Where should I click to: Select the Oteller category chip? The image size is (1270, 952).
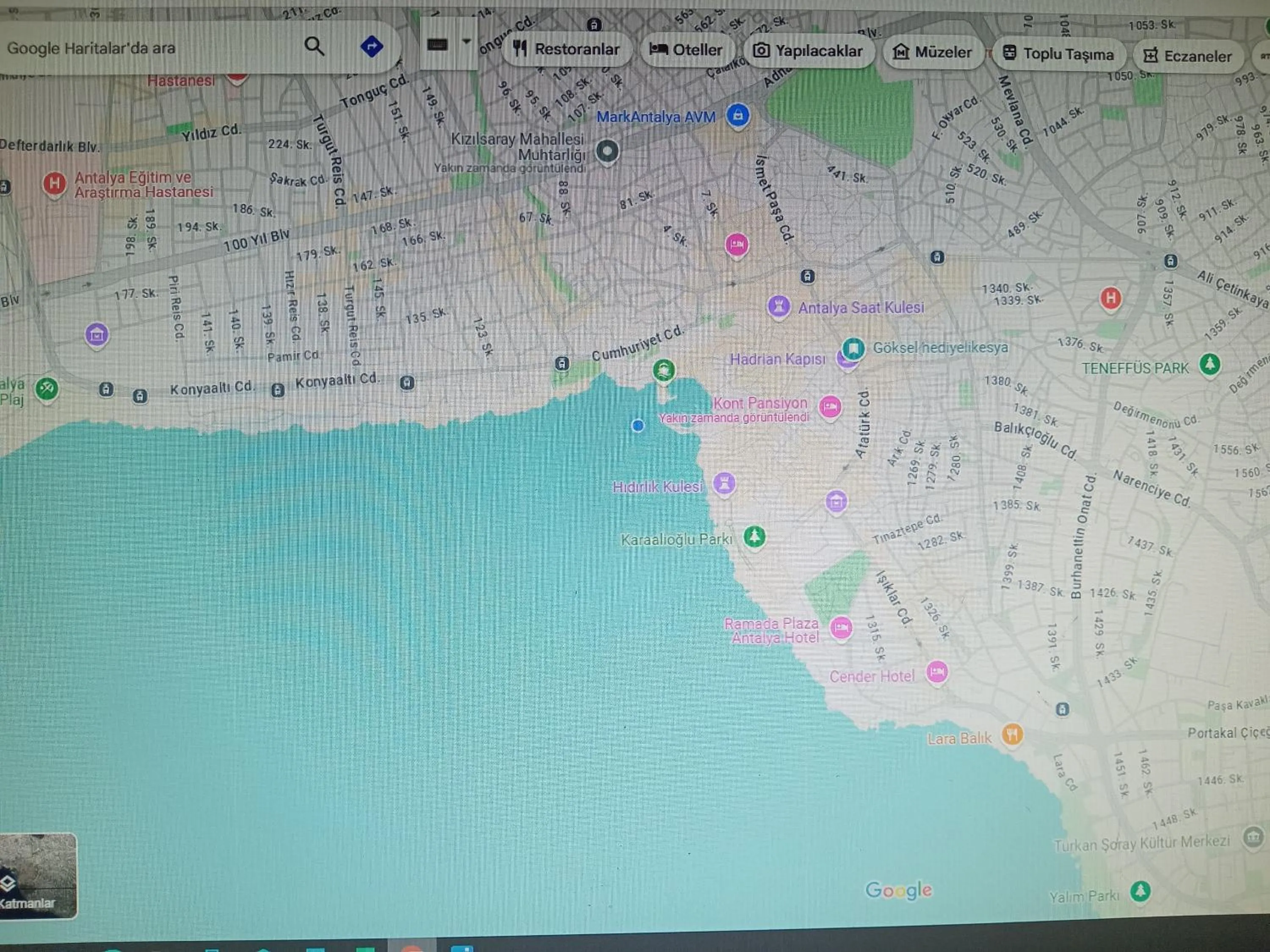(x=686, y=50)
